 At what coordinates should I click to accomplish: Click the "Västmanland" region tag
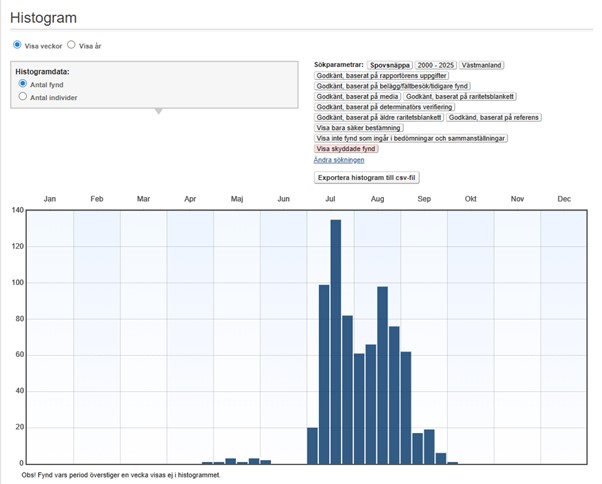point(482,65)
